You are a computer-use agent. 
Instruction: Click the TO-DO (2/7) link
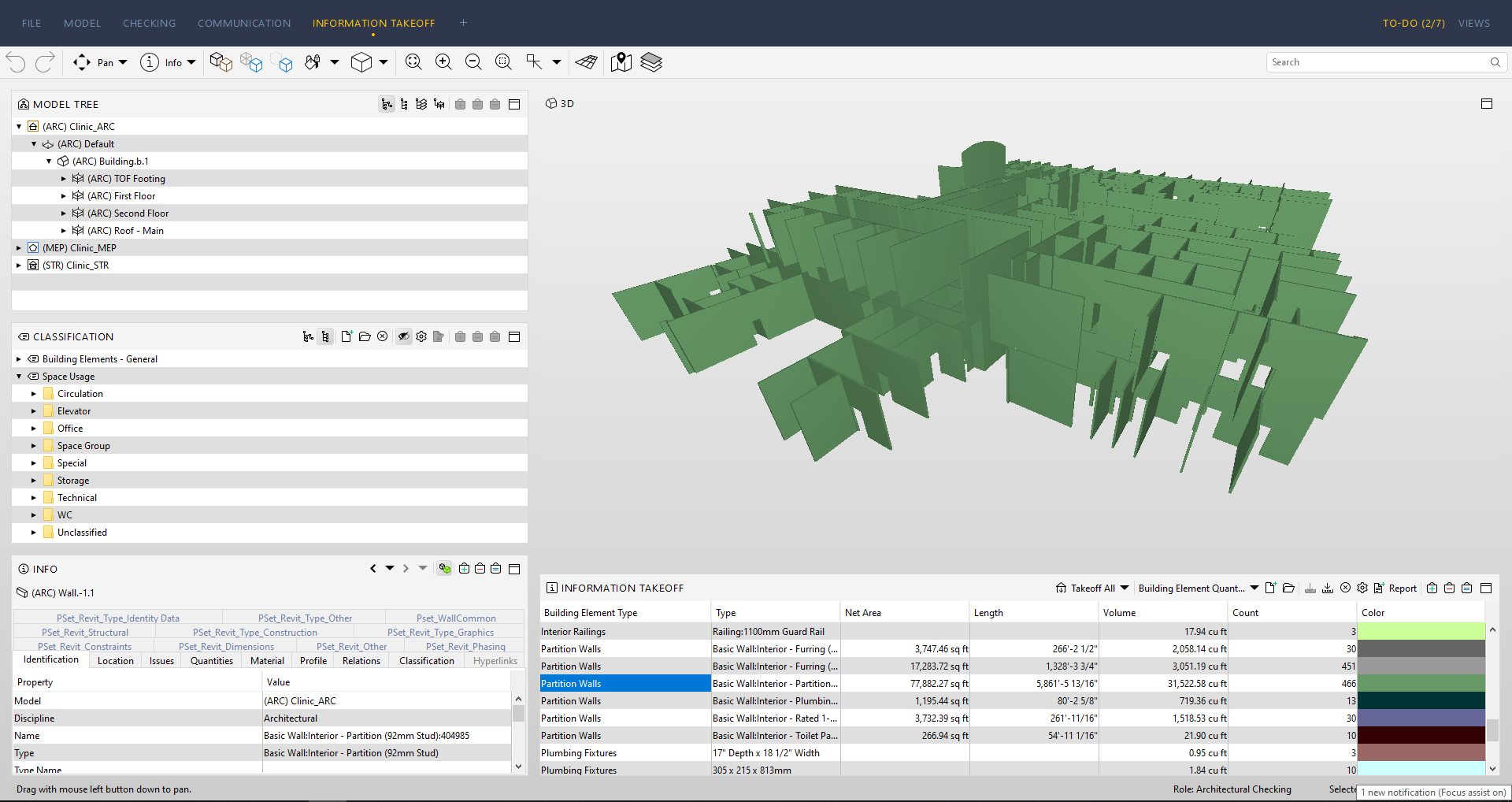(x=1414, y=23)
